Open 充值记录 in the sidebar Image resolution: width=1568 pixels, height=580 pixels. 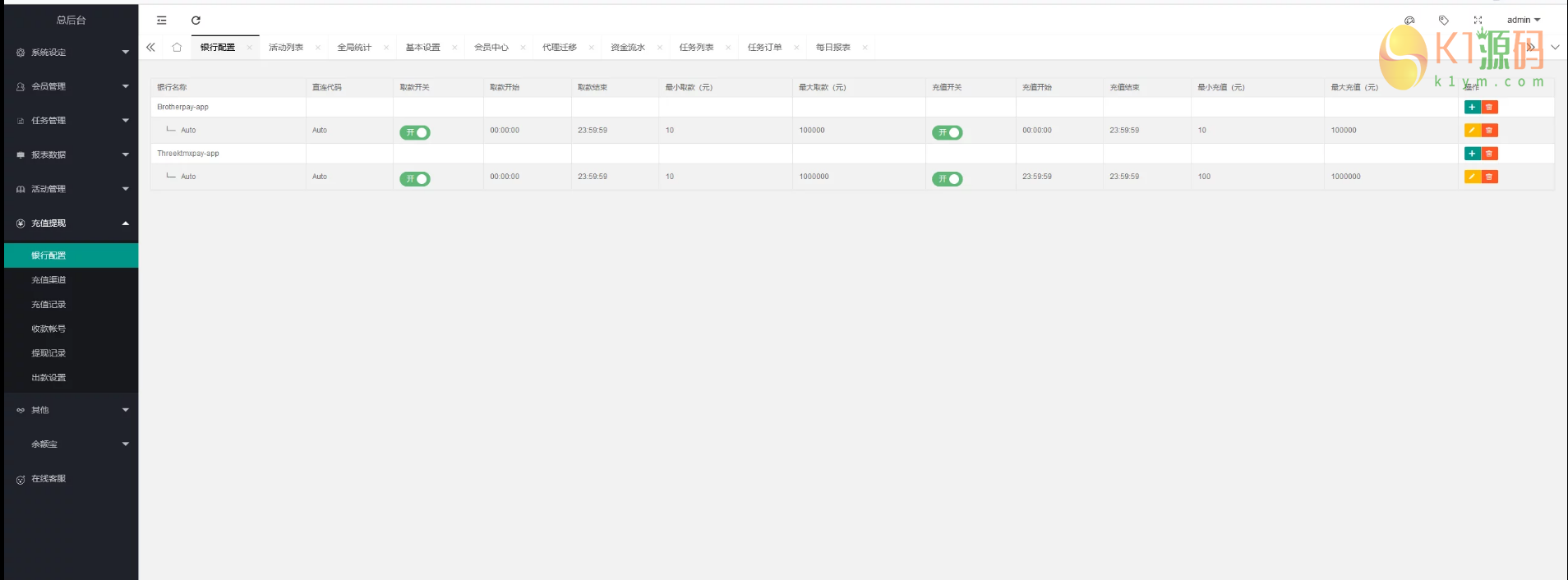click(x=71, y=305)
